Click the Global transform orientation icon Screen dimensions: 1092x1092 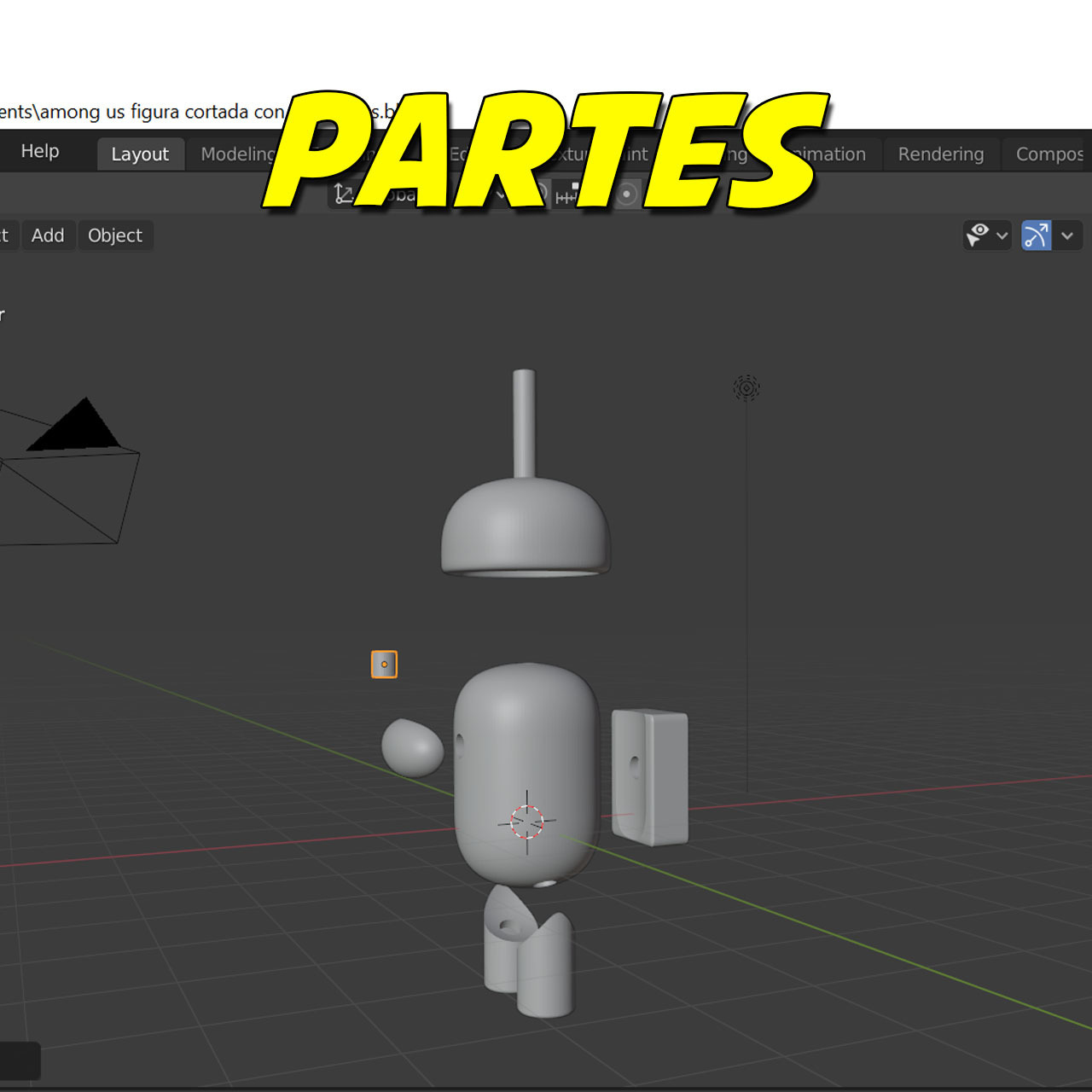(343, 194)
